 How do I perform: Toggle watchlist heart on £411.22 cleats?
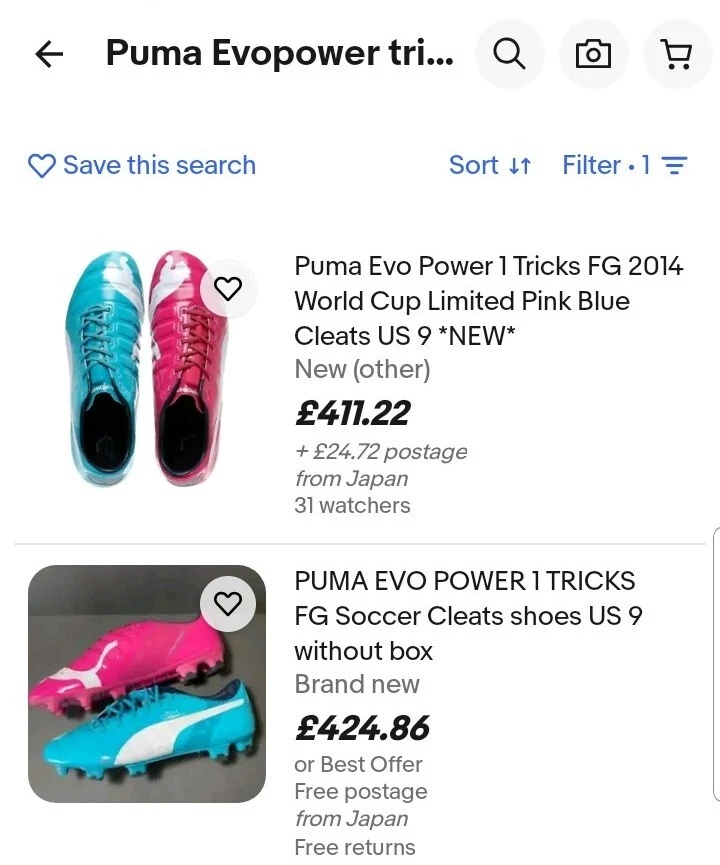coord(229,289)
